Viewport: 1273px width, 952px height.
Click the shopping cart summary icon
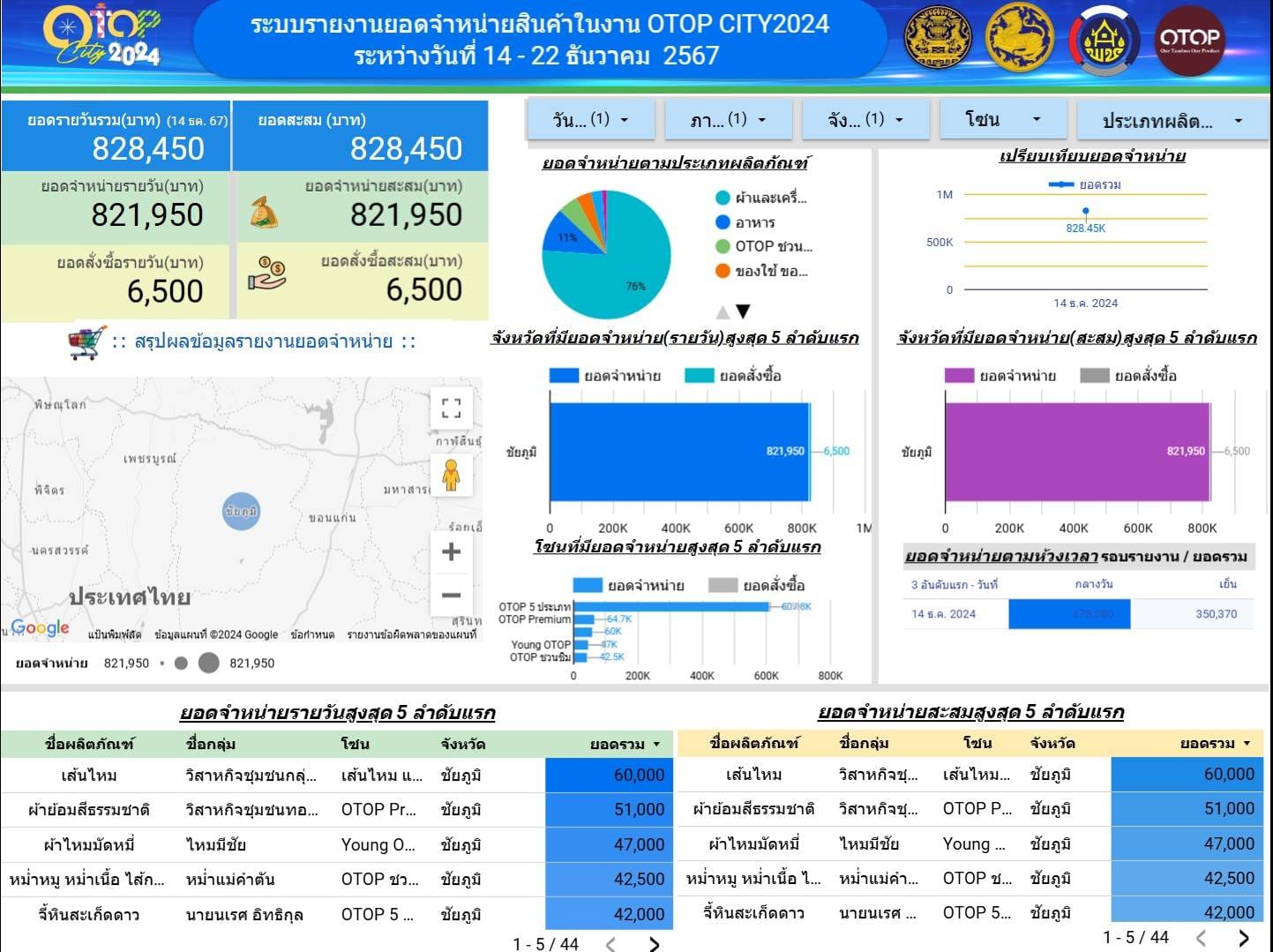[87, 342]
